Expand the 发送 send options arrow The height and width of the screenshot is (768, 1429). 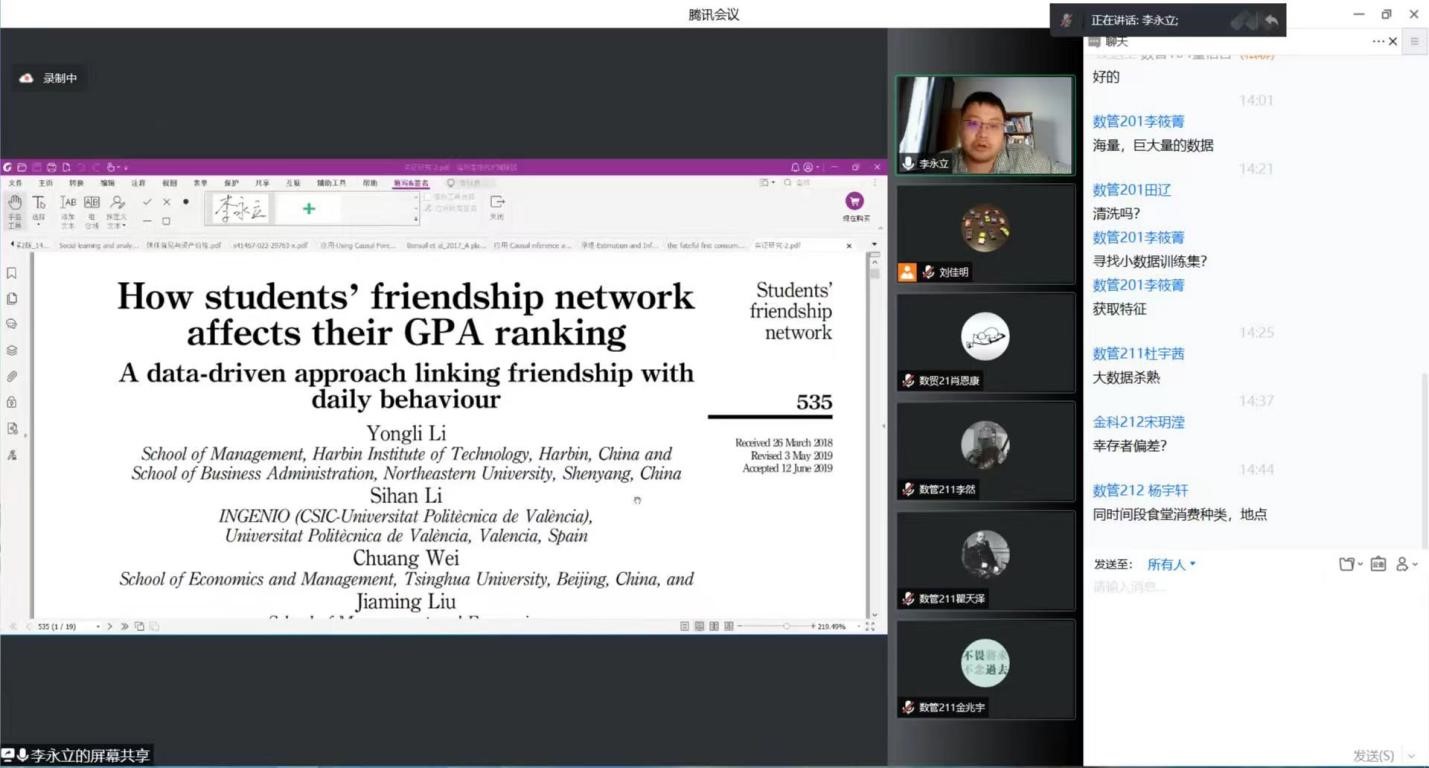pos(1411,756)
